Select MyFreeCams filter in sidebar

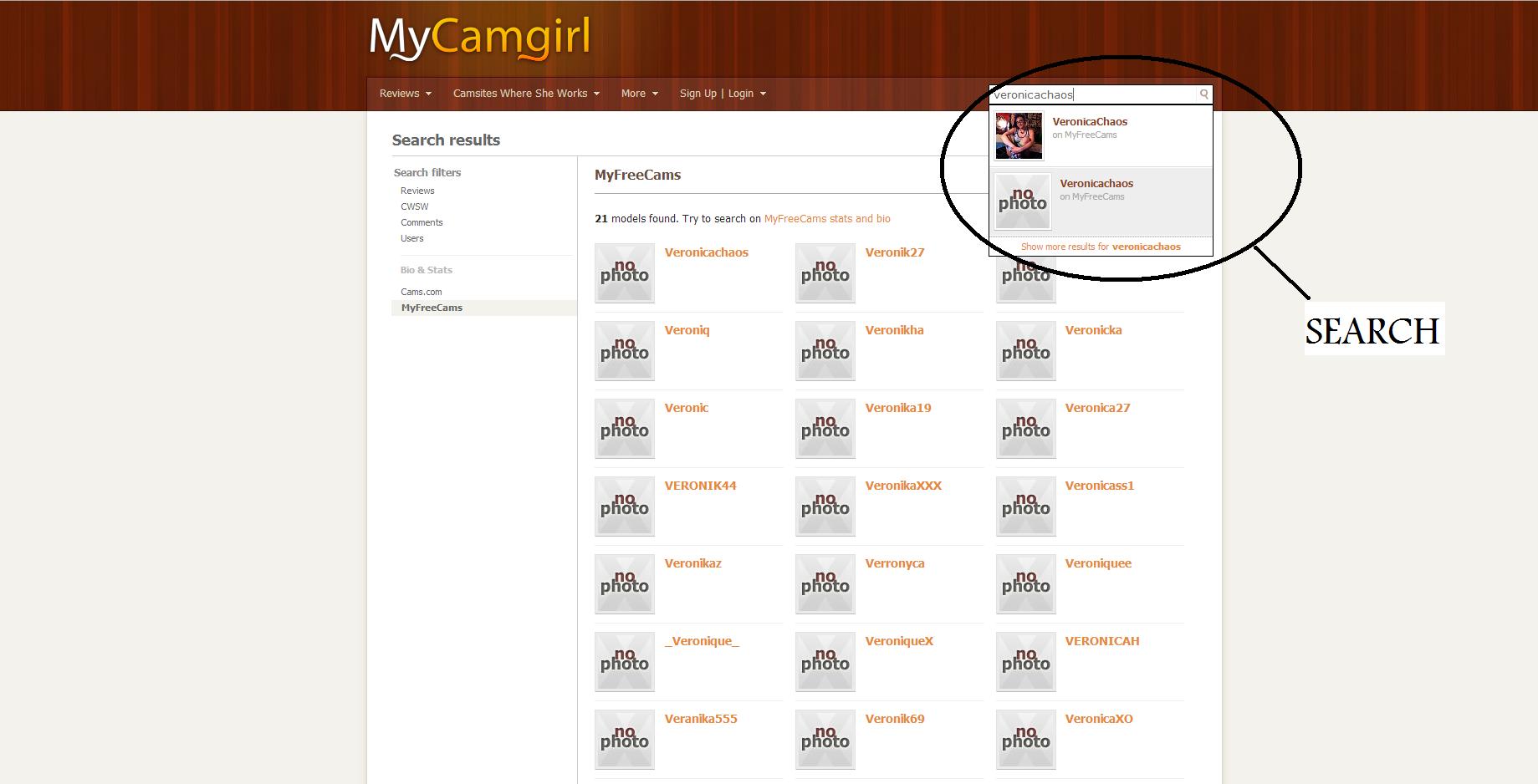coord(484,308)
